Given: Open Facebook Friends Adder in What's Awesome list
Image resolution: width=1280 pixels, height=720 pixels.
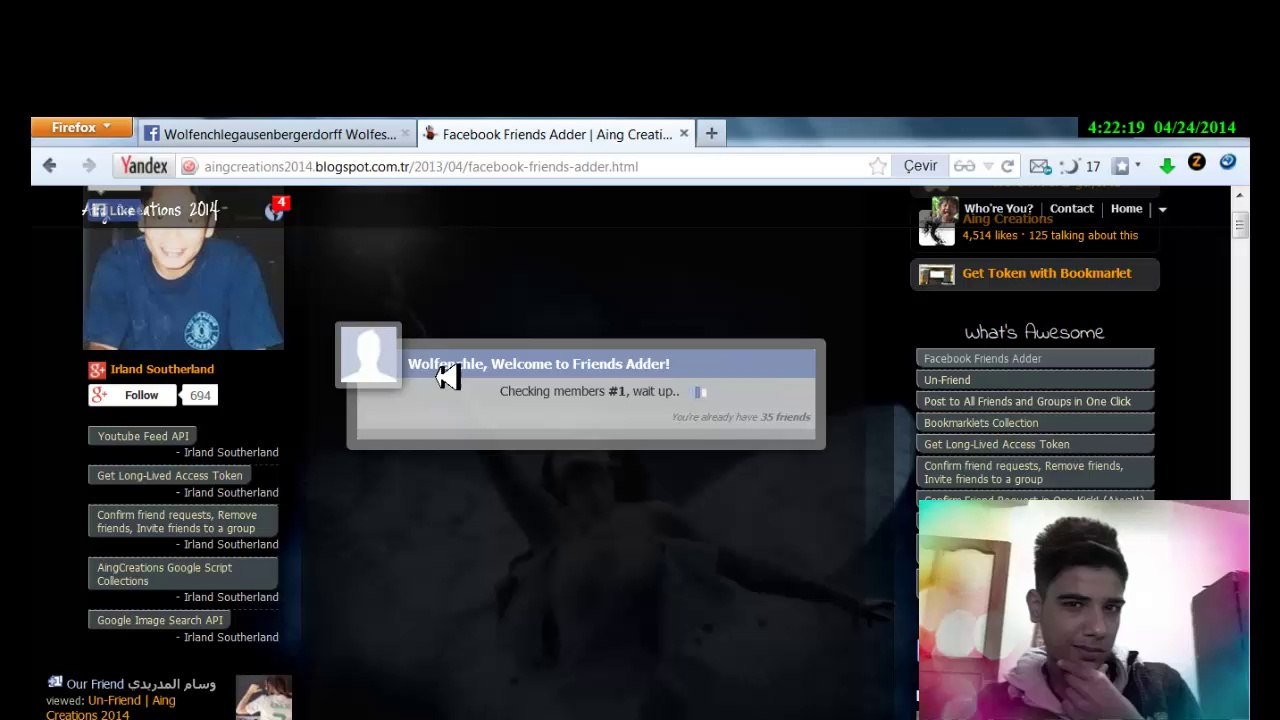Looking at the screenshot, I should 1035,359.
